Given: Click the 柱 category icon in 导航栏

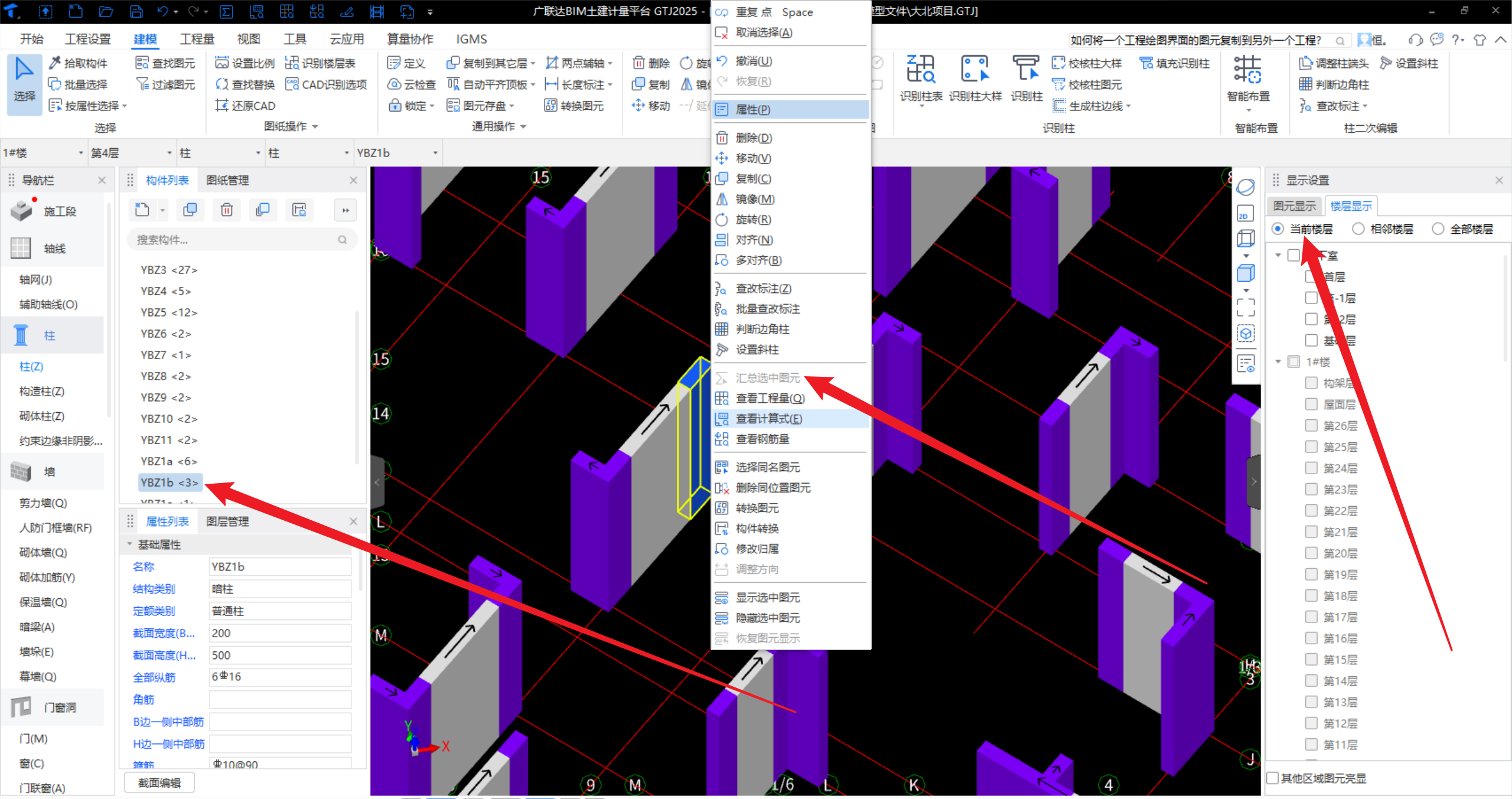Looking at the screenshot, I should [x=21, y=335].
